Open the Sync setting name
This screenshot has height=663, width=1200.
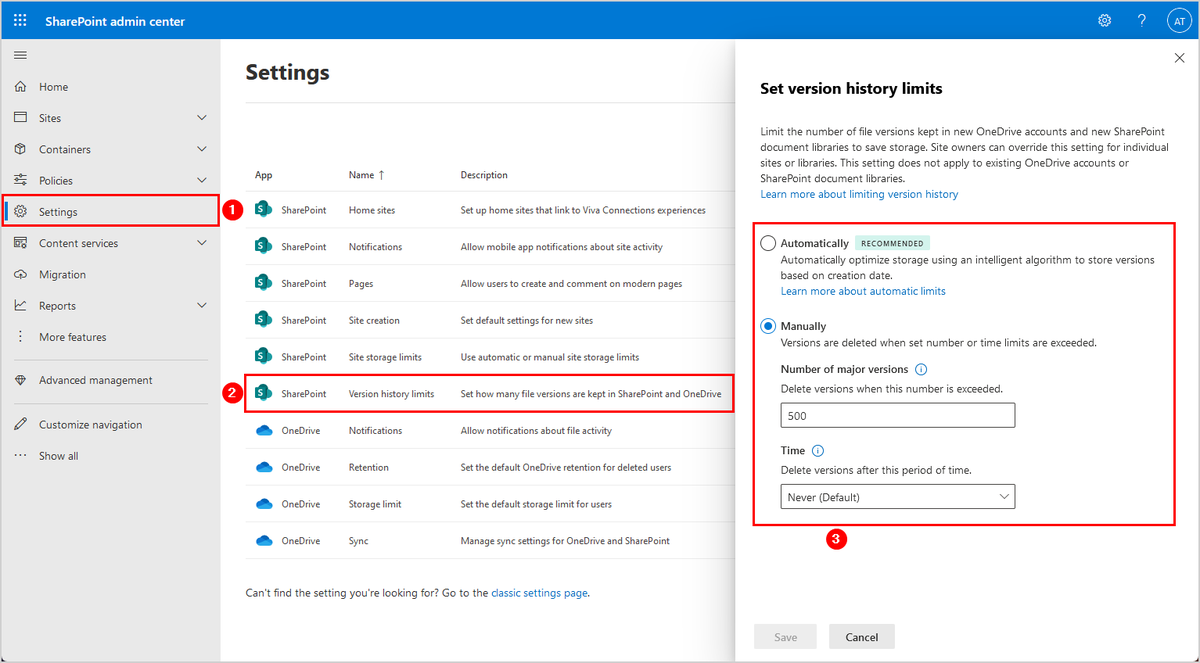coord(358,541)
